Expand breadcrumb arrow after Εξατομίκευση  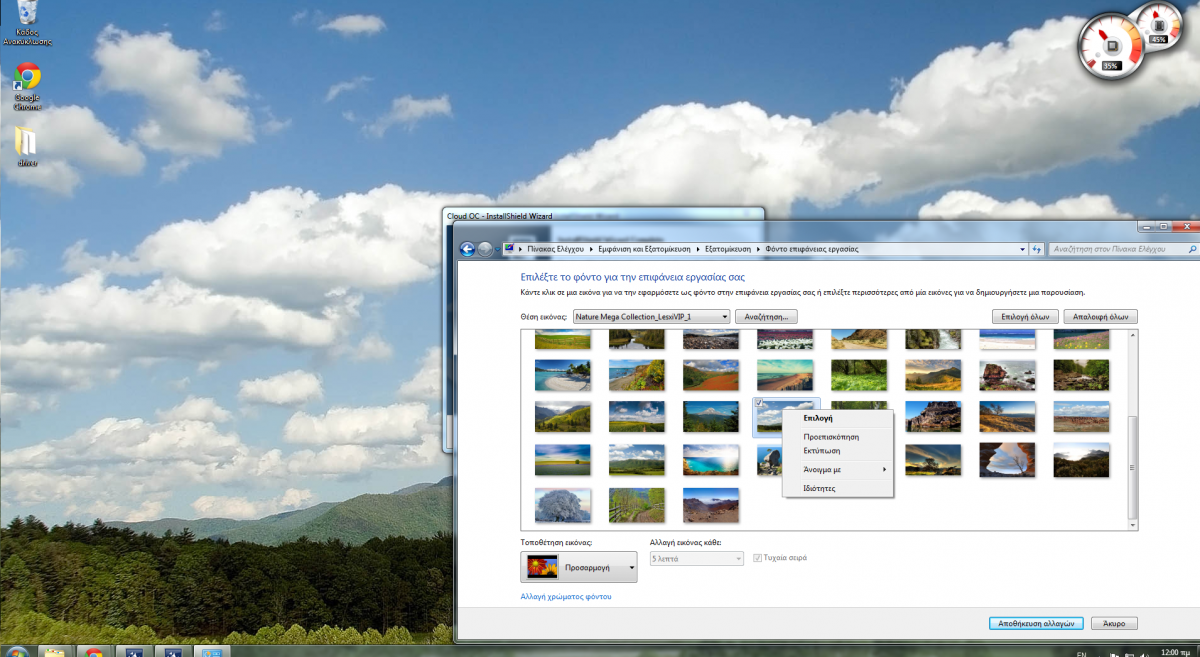click(760, 249)
